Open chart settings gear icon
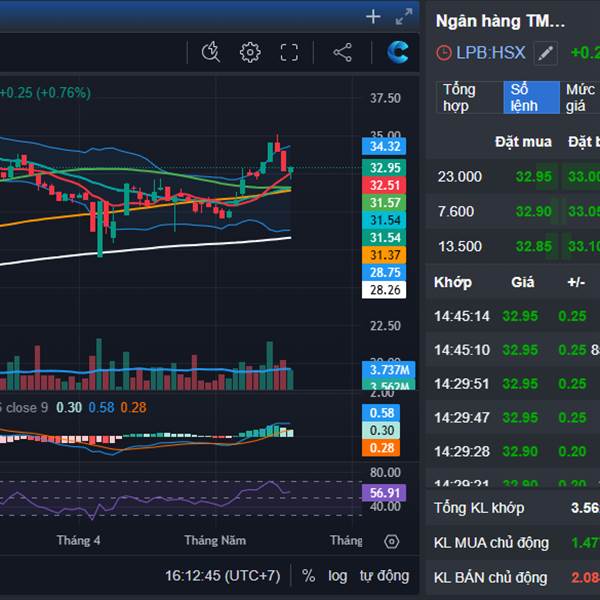The width and height of the screenshot is (600, 600). click(x=250, y=53)
